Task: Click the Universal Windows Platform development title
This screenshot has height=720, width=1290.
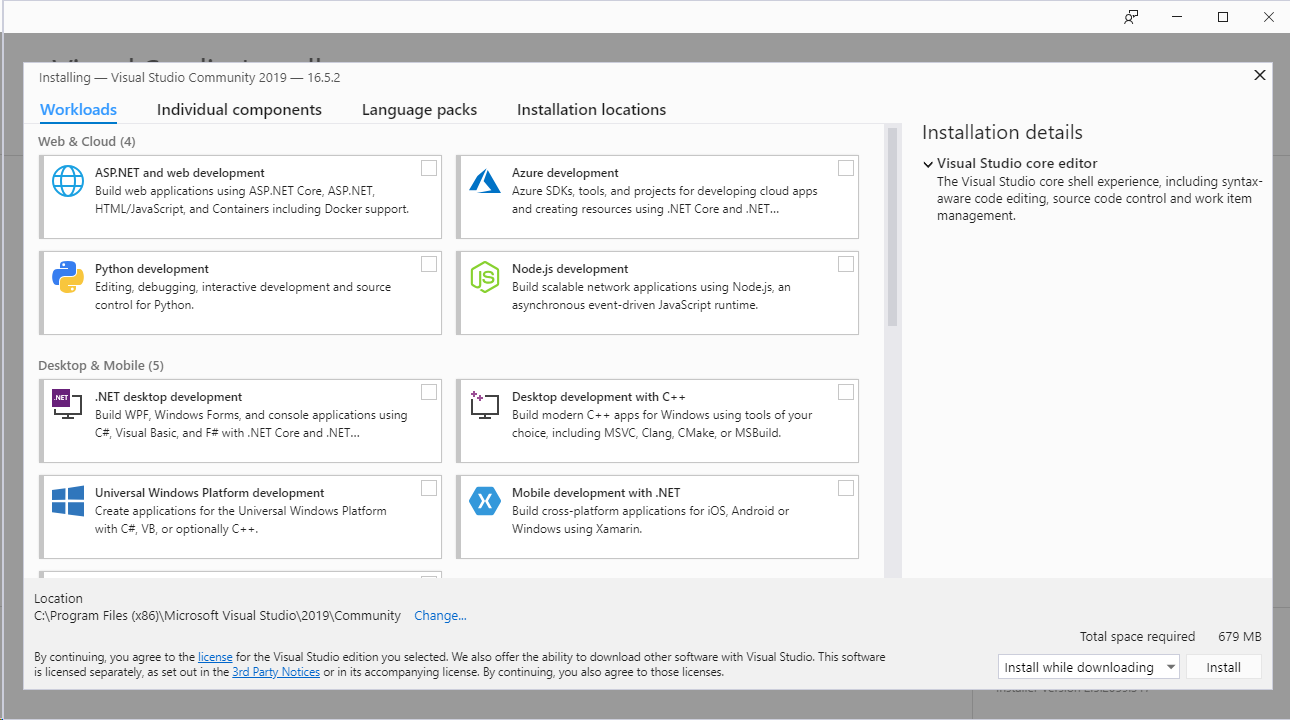Action: pyautogui.click(x=210, y=493)
